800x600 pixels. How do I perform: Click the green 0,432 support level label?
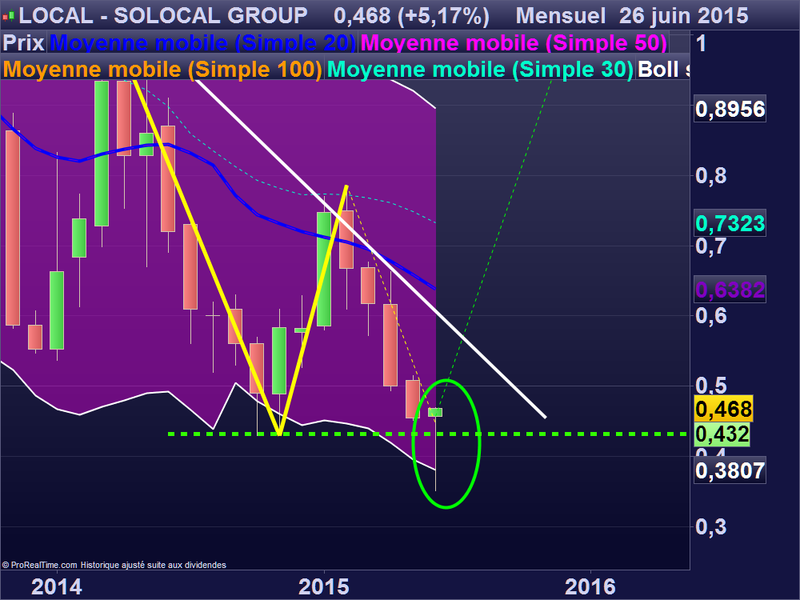click(x=722, y=434)
